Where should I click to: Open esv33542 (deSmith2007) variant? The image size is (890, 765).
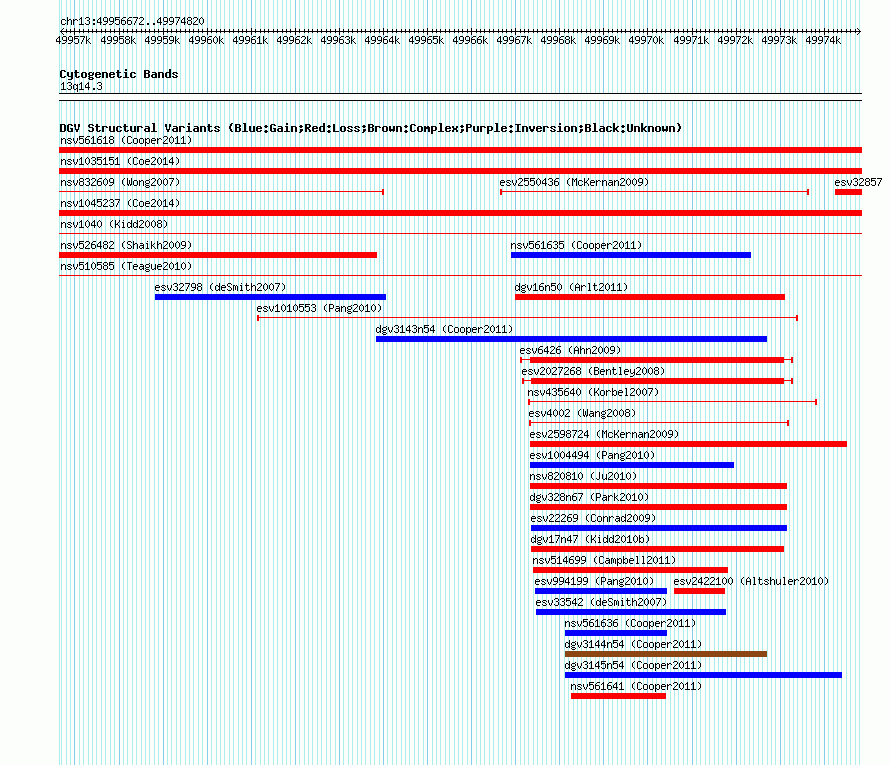(x=601, y=602)
